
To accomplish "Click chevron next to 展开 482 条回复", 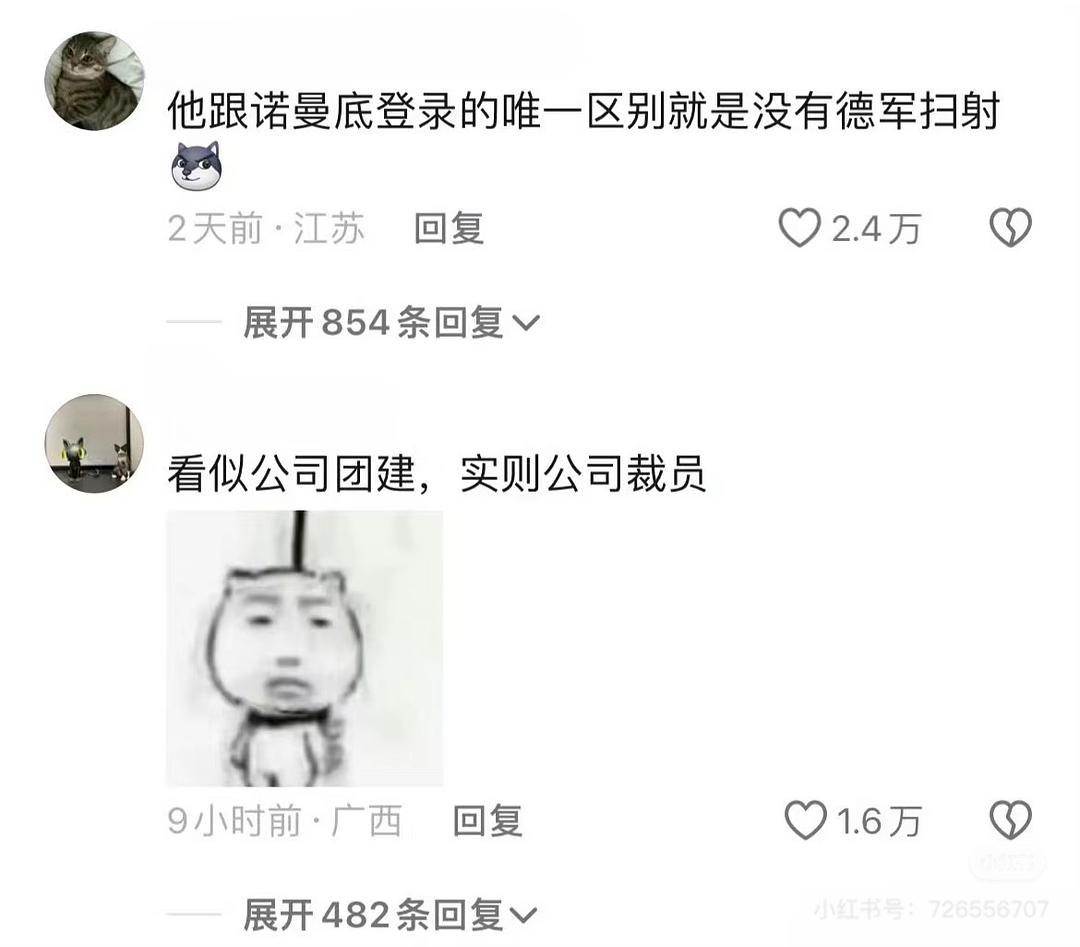I will (523, 915).
